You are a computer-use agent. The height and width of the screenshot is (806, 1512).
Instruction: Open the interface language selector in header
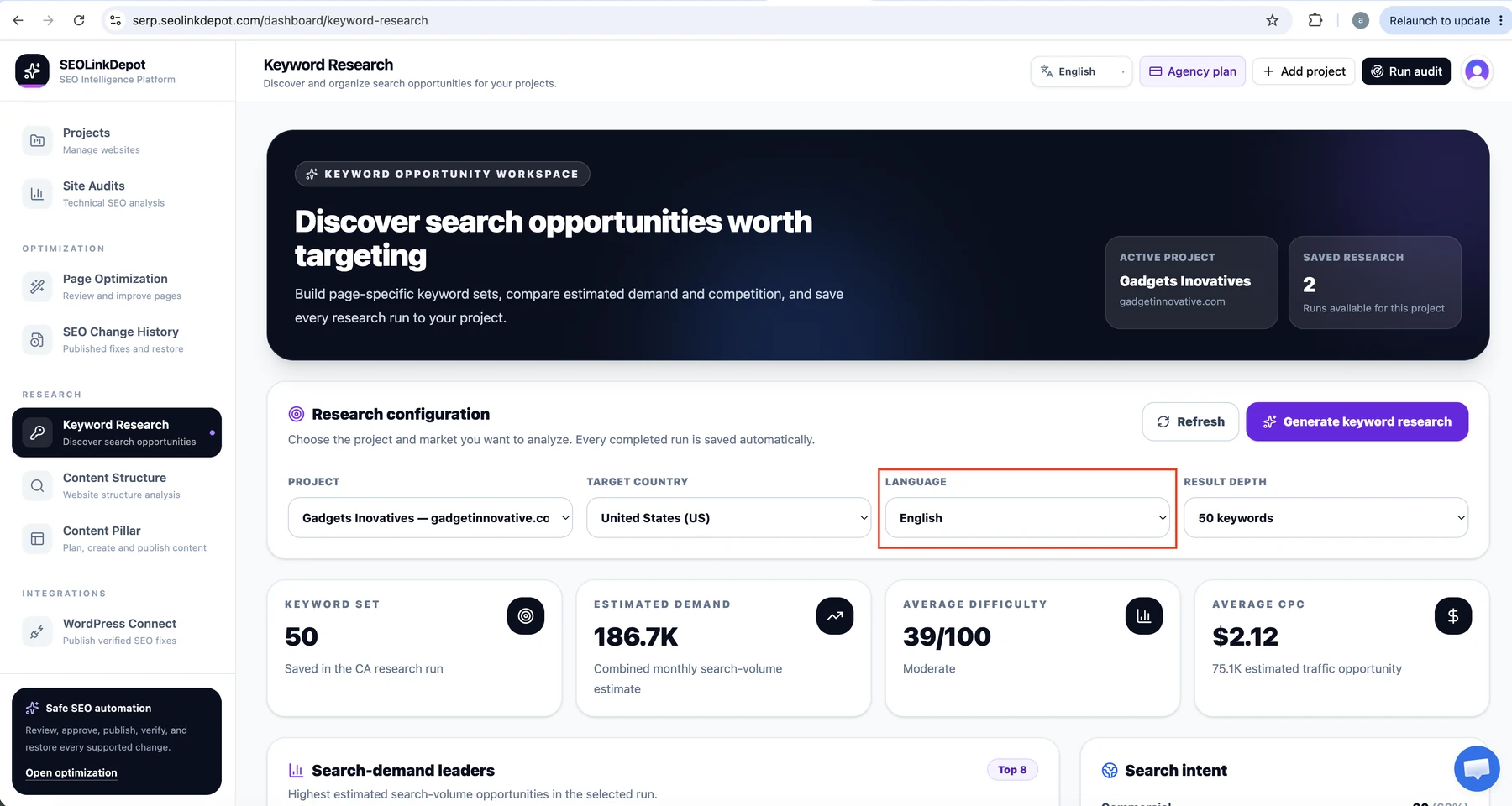pos(1082,71)
